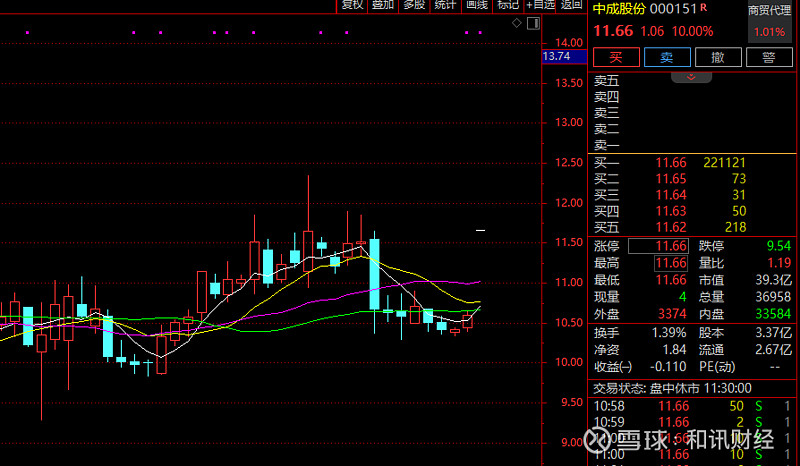Click the 买五 price 11.62

pos(671,227)
